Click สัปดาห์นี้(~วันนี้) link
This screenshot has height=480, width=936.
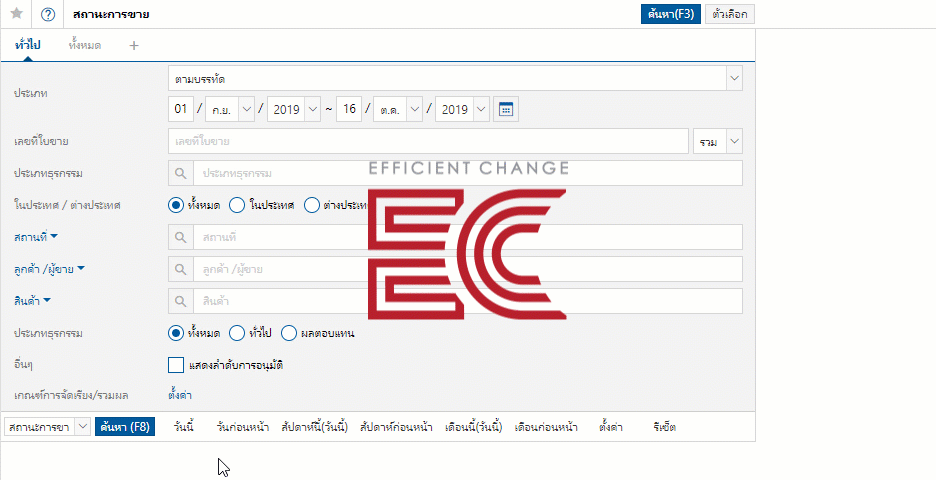click(315, 427)
